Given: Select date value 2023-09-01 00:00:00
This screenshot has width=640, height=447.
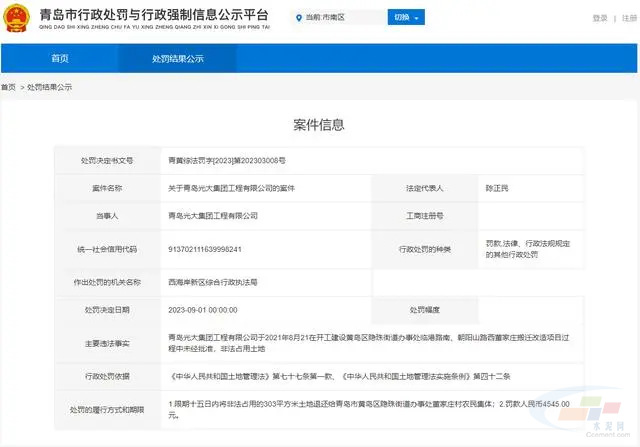Looking at the screenshot, I should click(203, 310).
